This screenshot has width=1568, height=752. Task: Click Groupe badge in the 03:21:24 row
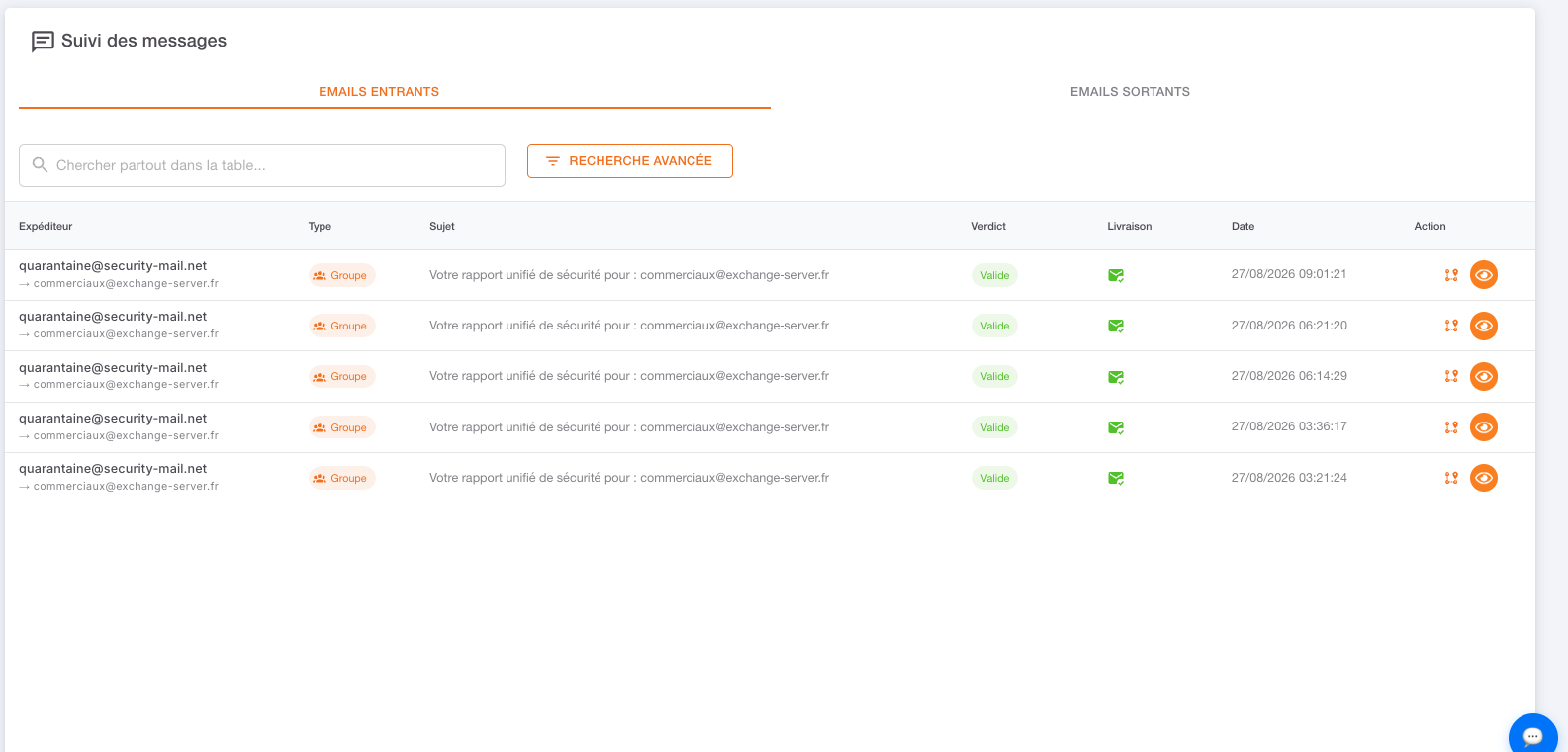(341, 478)
